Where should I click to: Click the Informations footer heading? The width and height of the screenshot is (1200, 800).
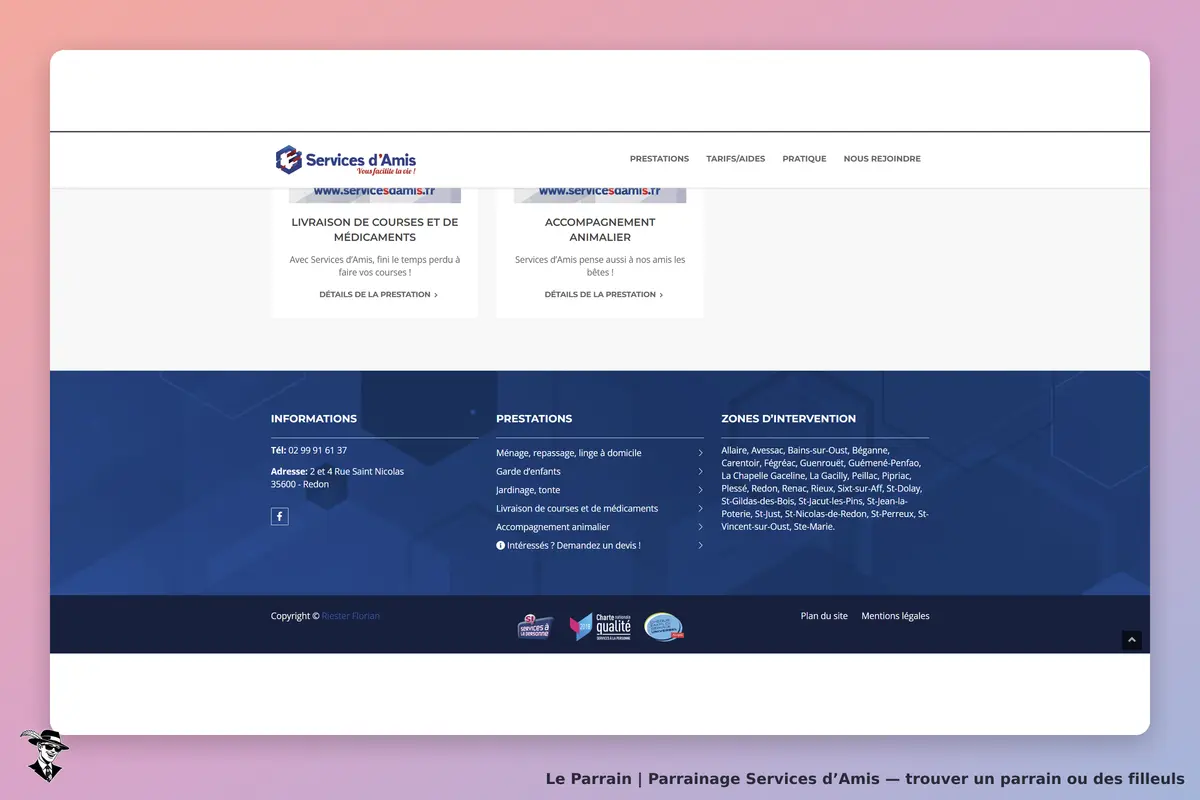[x=314, y=419]
